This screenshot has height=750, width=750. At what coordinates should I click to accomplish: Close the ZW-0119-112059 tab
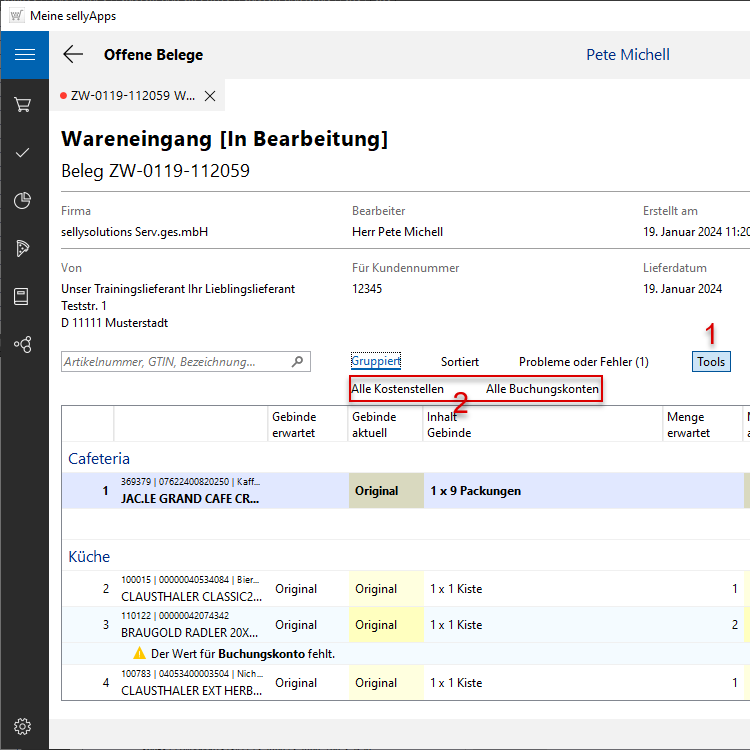click(210, 96)
